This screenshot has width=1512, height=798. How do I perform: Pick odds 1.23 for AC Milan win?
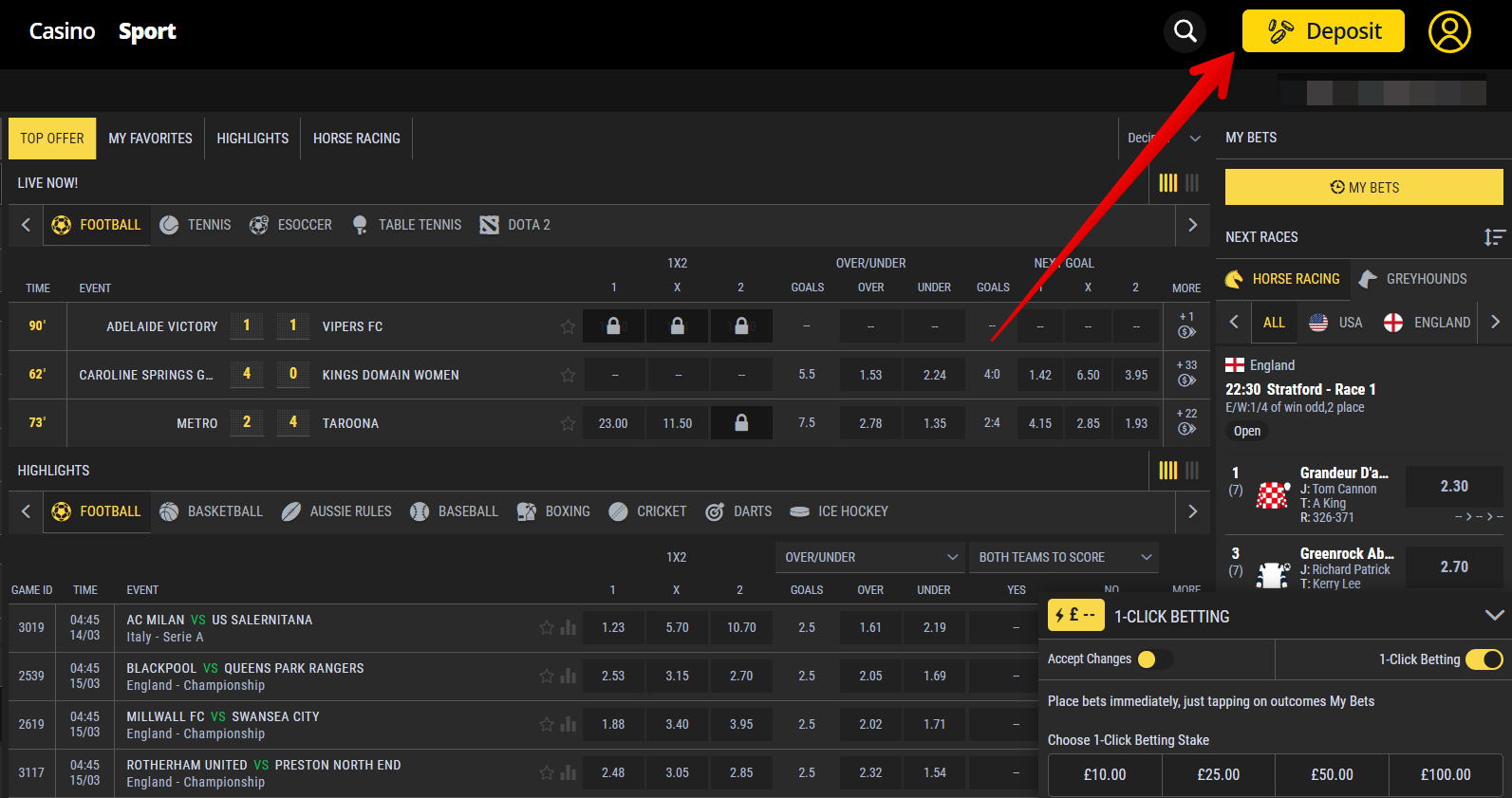[613, 627]
